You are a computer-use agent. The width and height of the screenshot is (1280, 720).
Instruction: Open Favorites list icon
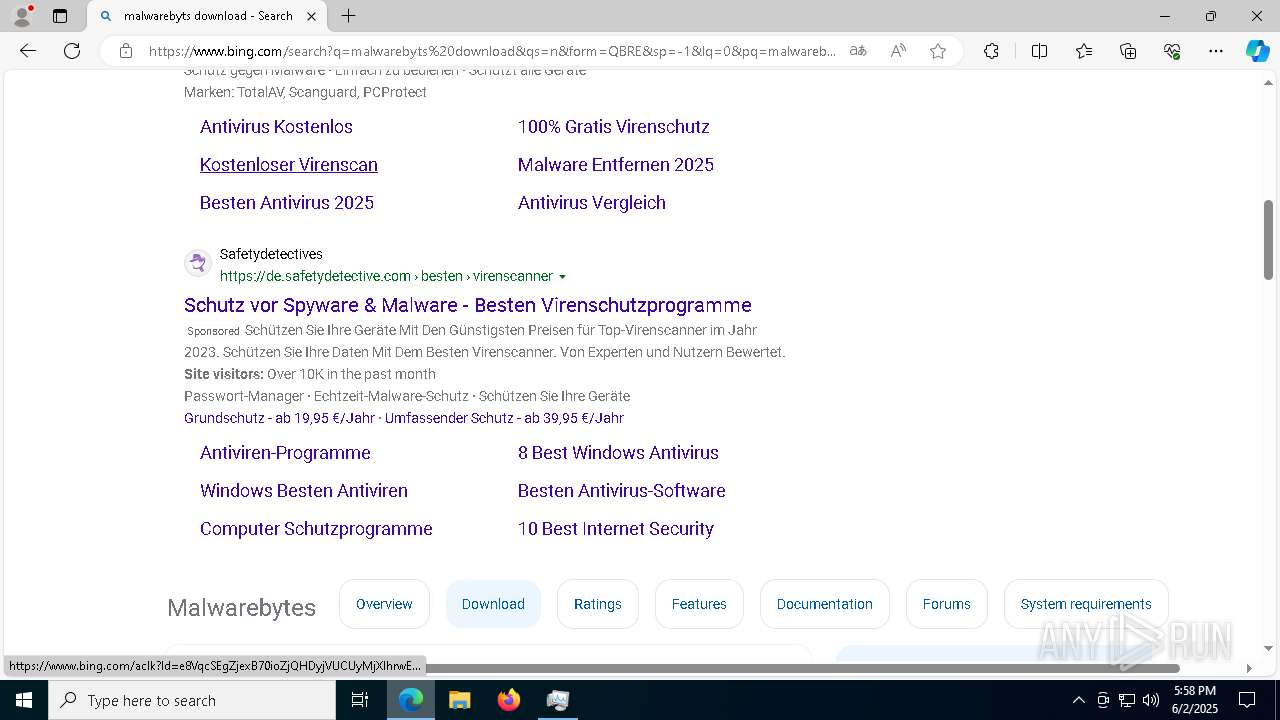click(1084, 51)
